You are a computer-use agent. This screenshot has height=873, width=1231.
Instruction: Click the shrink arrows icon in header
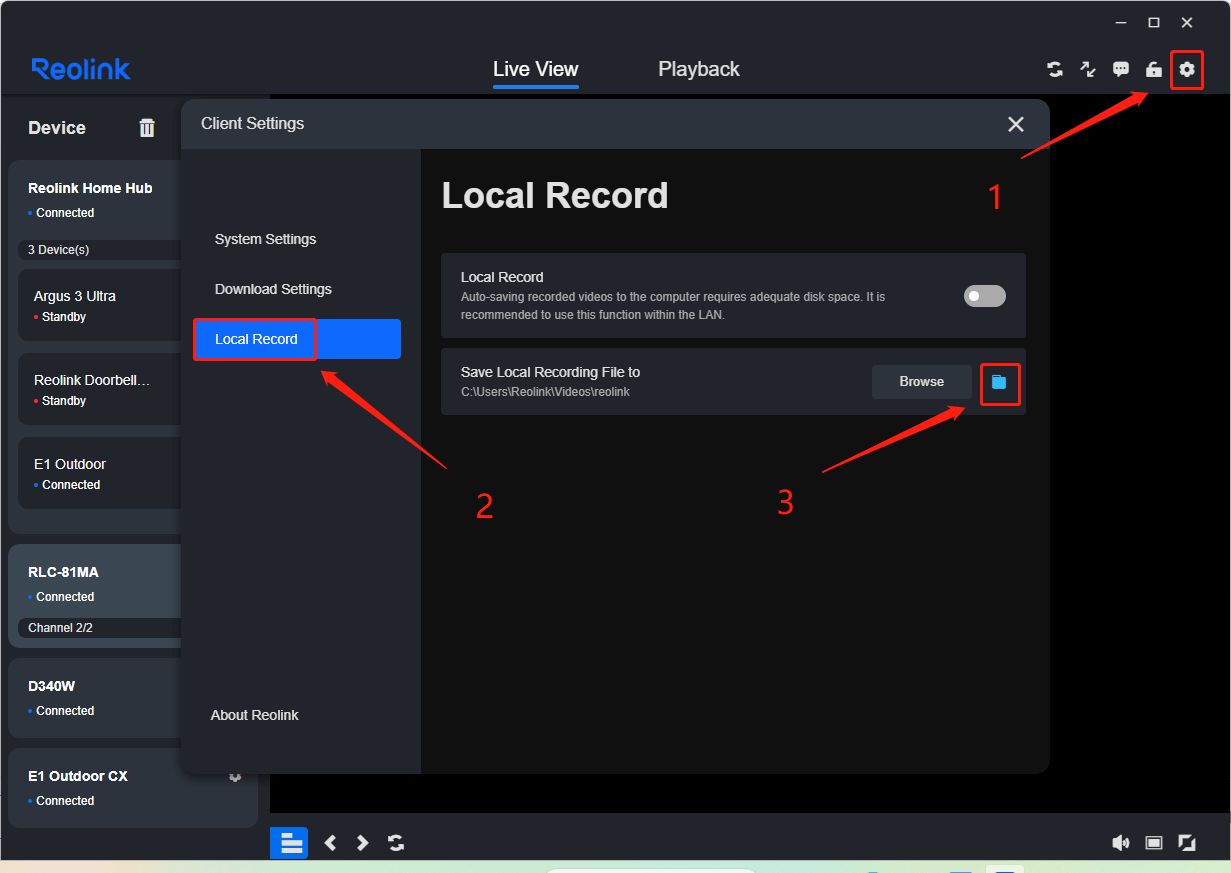(x=1088, y=69)
